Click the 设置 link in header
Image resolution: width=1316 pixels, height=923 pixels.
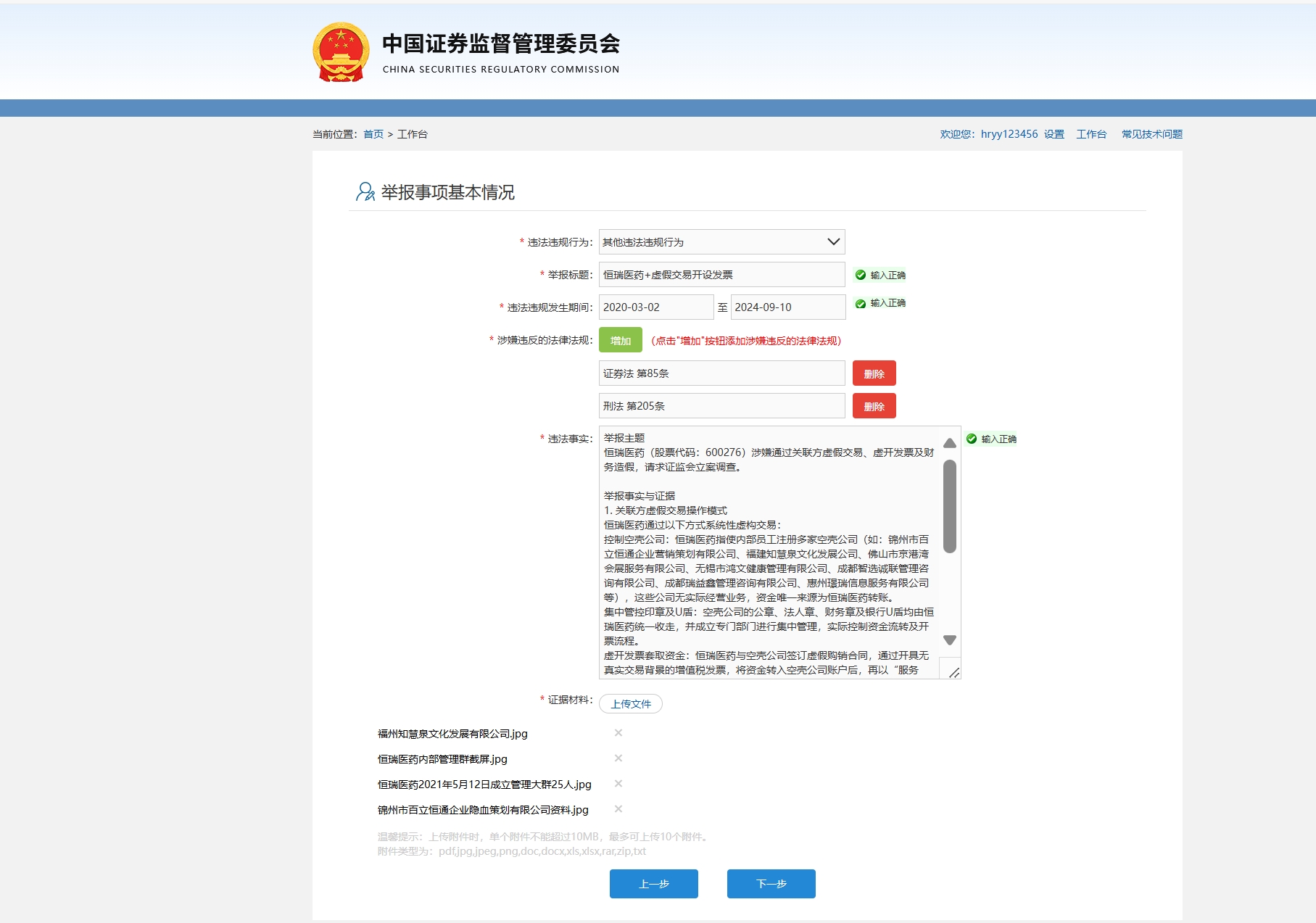(1054, 134)
